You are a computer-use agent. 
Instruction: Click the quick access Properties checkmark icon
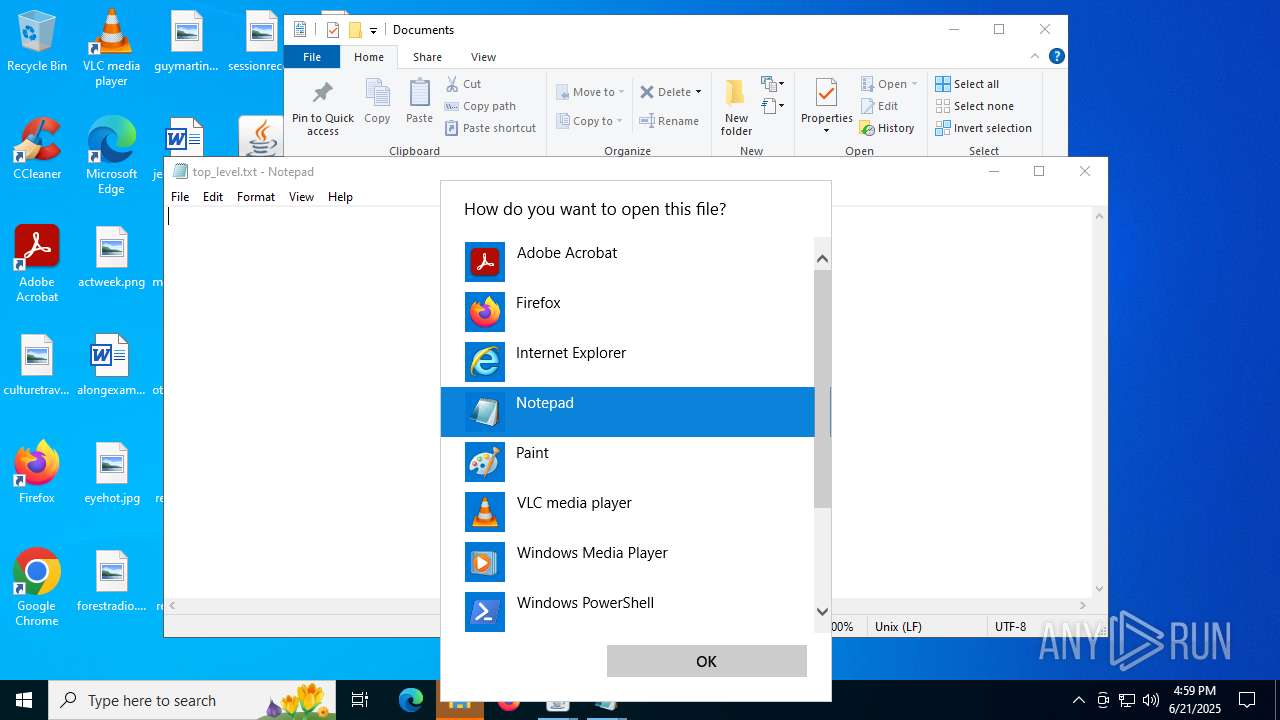(333, 30)
